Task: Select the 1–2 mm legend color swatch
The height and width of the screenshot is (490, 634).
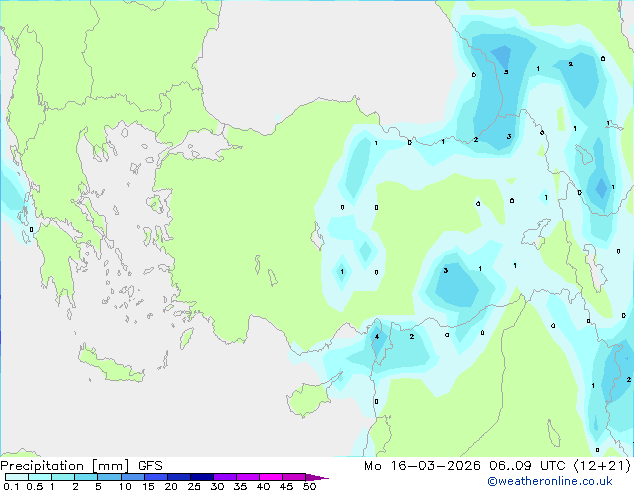Action: [x=63, y=477]
